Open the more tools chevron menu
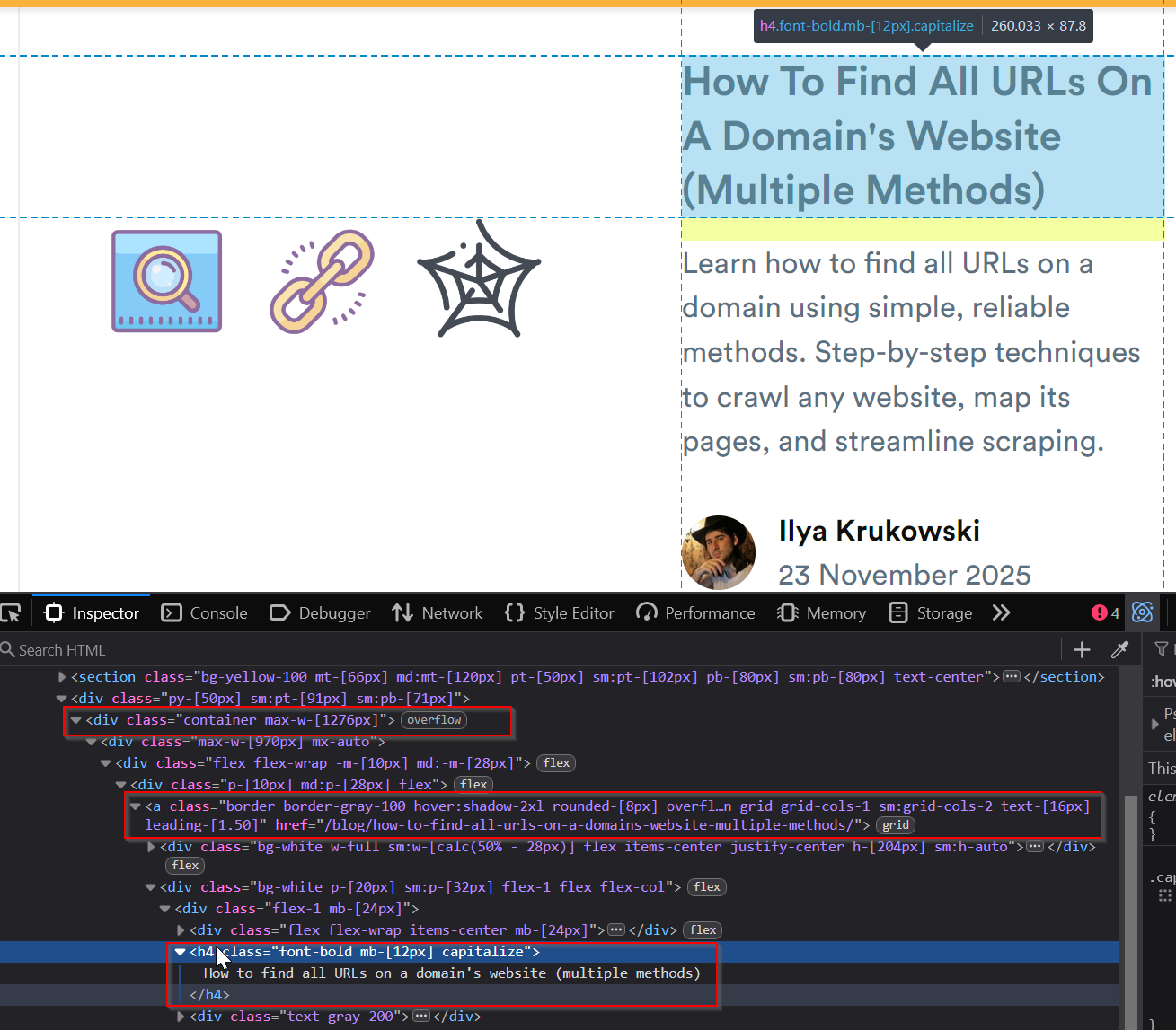Viewport: 1176px width, 1030px height. (x=1001, y=612)
